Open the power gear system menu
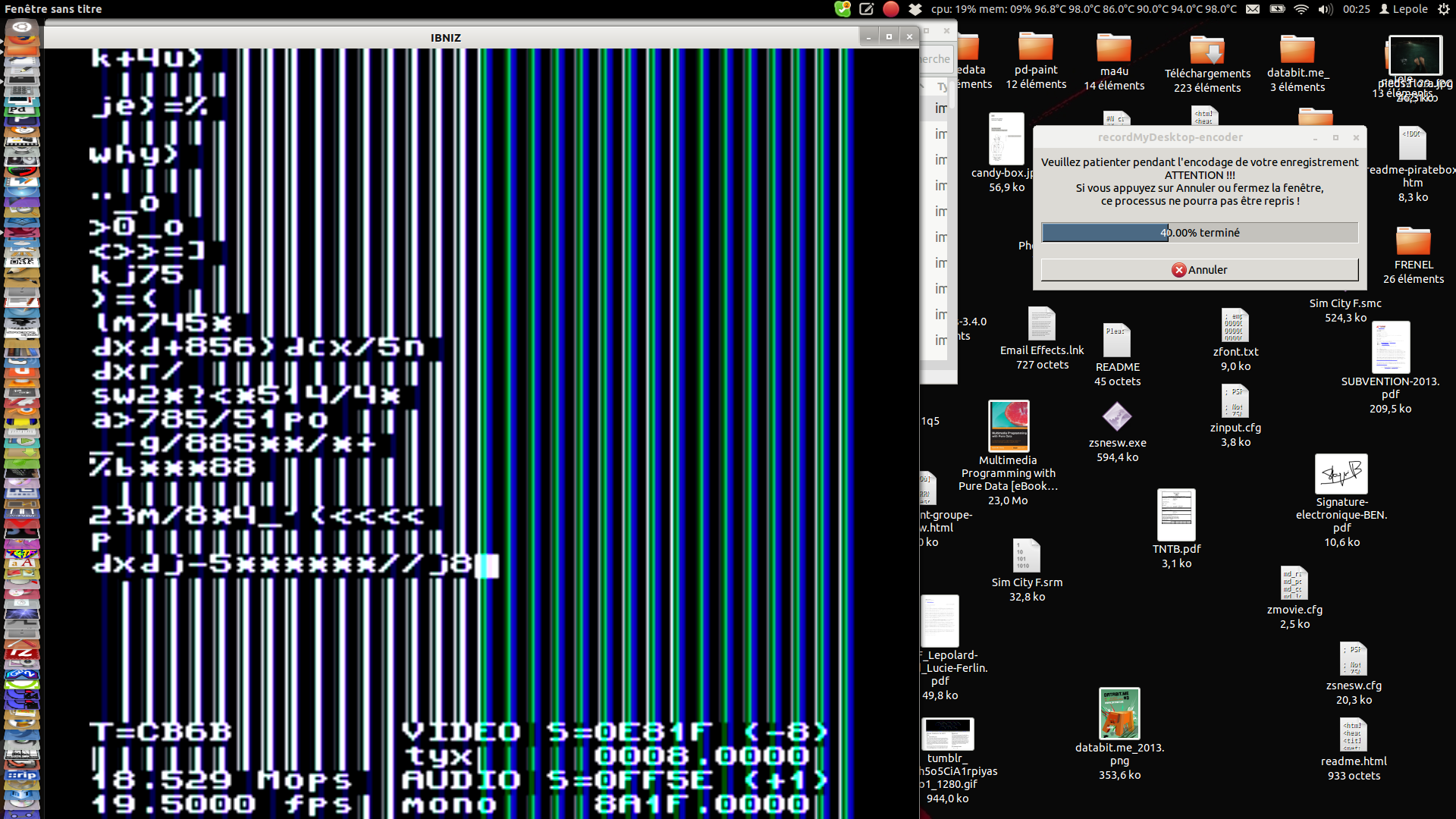1456x819 pixels. [1443, 9]
